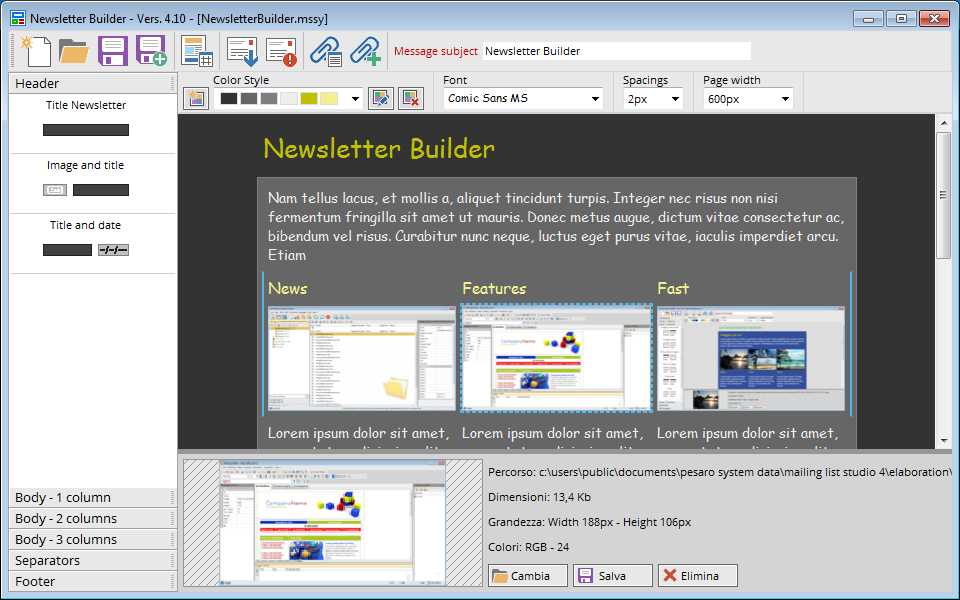This screenshot has width=960, height=600.
Task: Click the Message subject input field
Action: click(617, 51)
